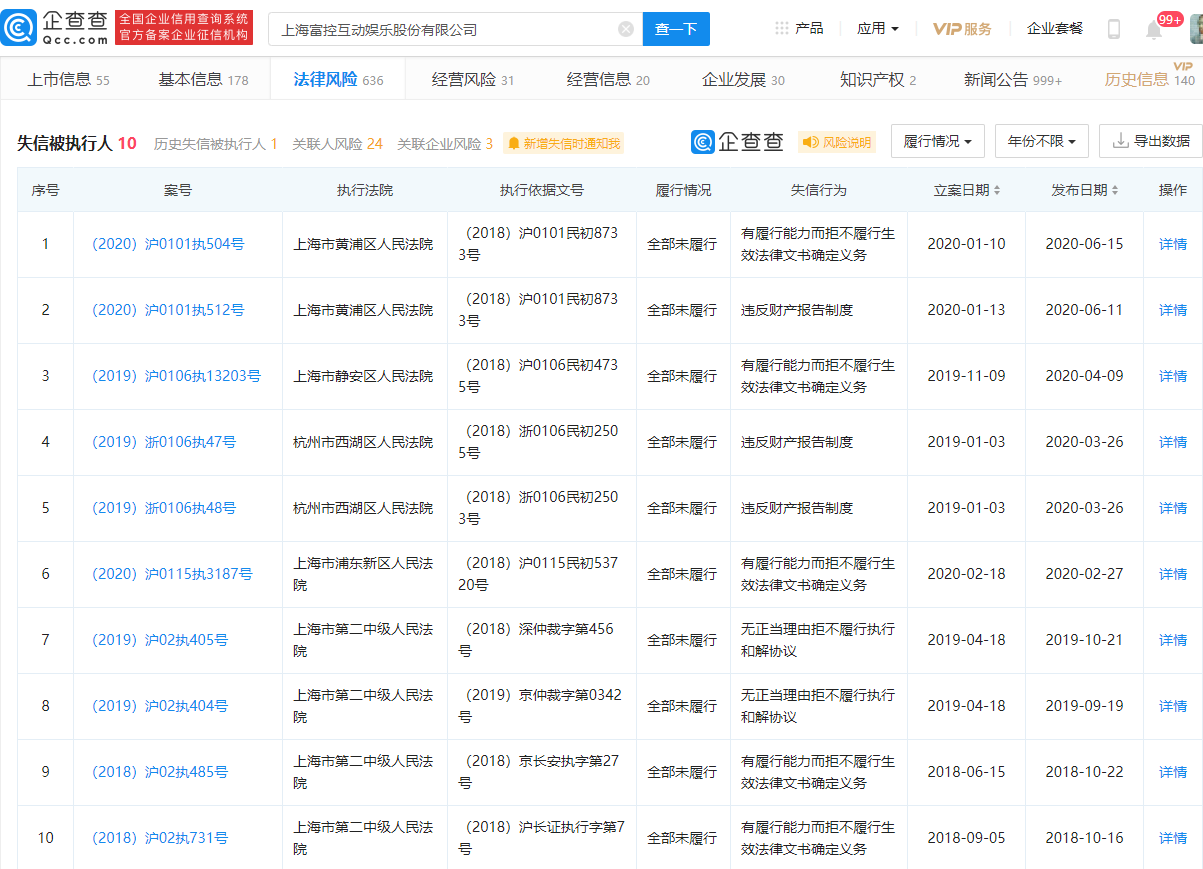Screen dimensions: 1203x869
Task: Click the 风险说明 speaker badge
Action: click(x=837, y=143)
